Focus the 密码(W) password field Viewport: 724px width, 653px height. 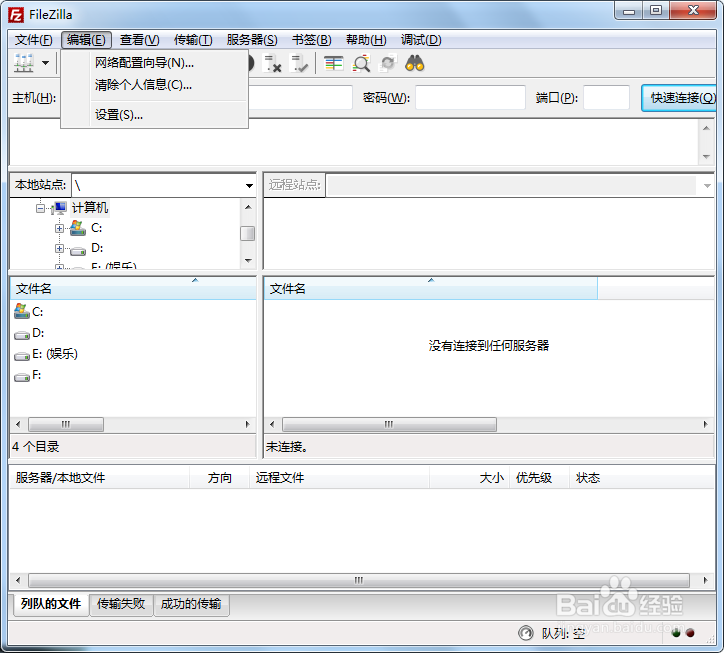[x=470, y=97]
